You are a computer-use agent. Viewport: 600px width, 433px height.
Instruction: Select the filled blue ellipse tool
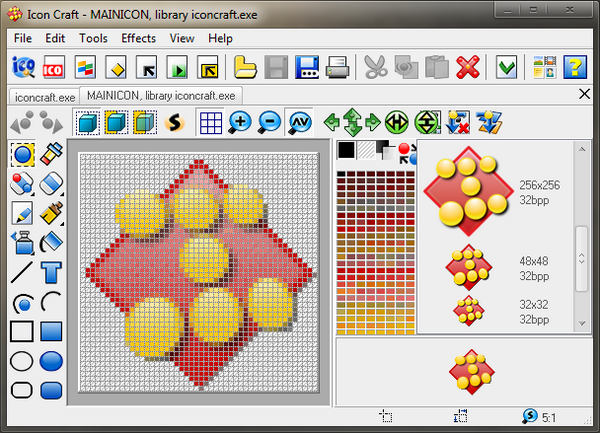(x=51, y=361)
